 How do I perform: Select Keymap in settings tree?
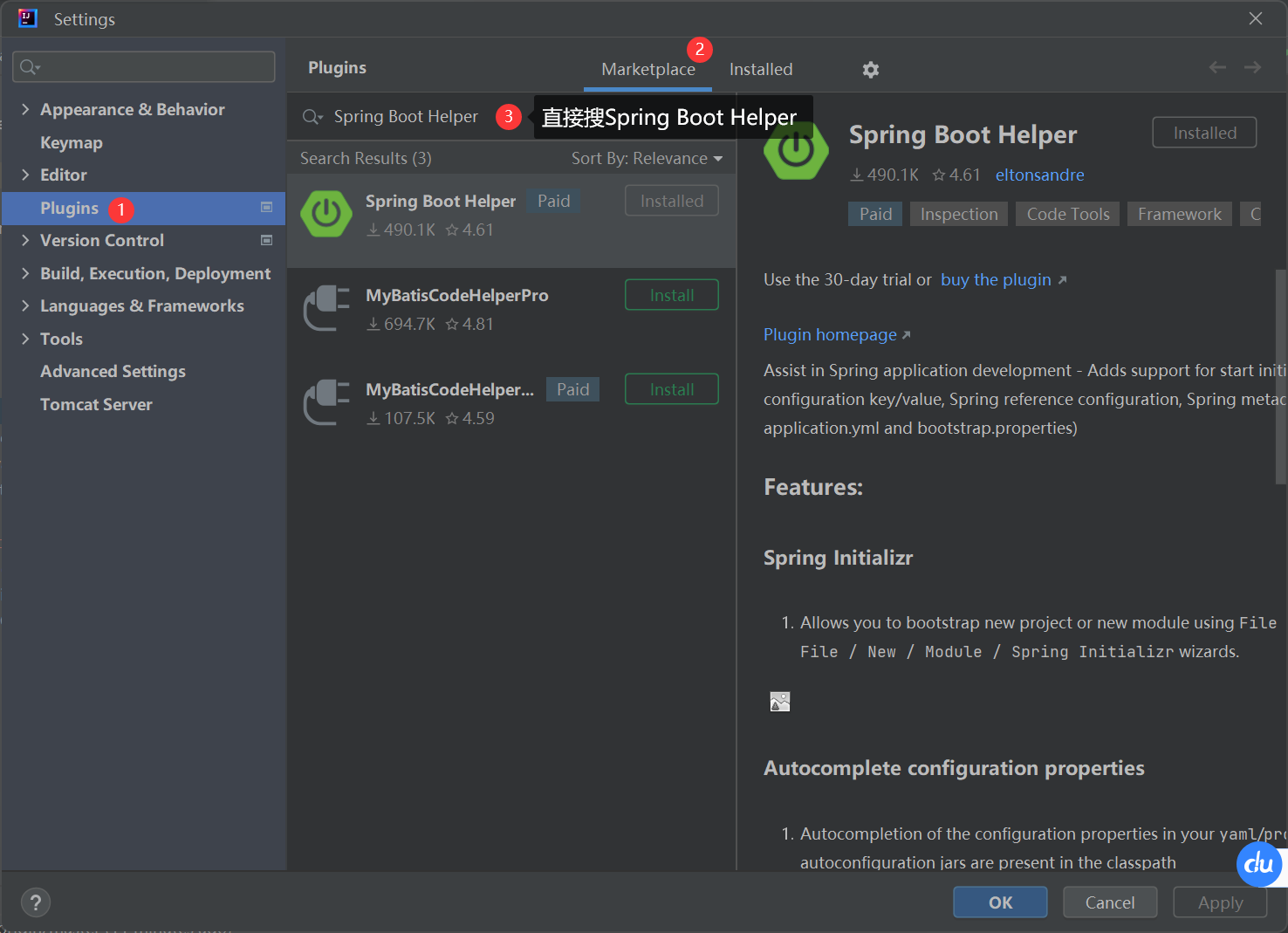[72, 142]
